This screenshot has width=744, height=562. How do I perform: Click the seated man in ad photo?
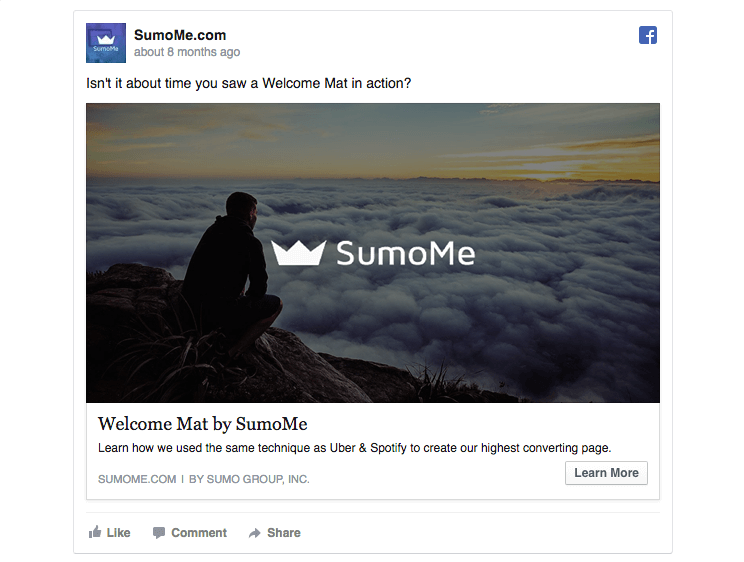click(232, 271)
